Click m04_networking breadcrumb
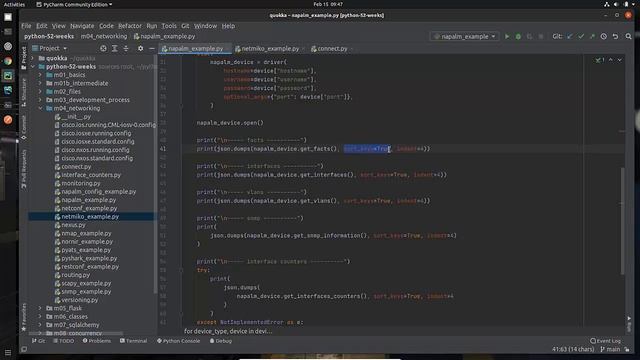This screenshot has height=360, width=640. click(104, 36)
